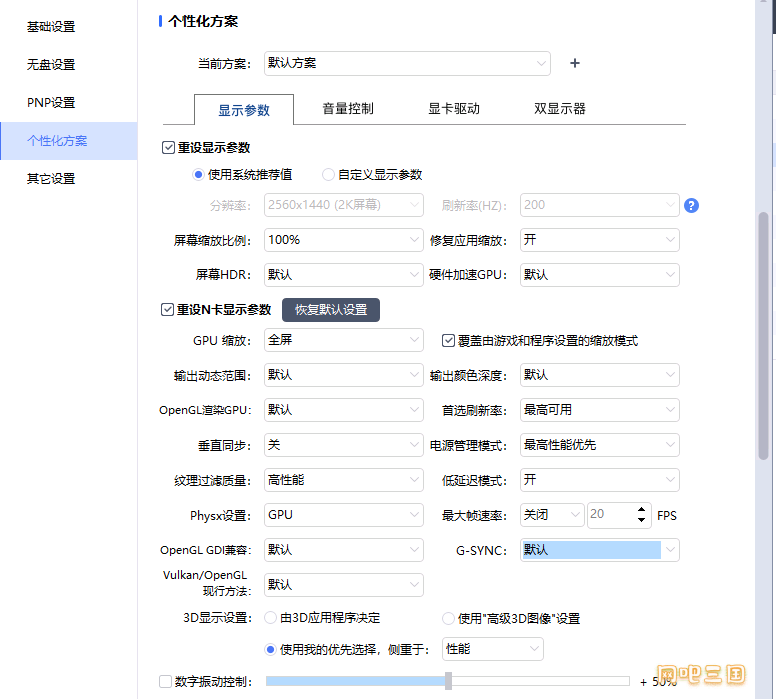Screen dimensions: 776x699
Task: Click the plus icon to add a new scheme
Action: pyautogui.click(x=575, y=63)
